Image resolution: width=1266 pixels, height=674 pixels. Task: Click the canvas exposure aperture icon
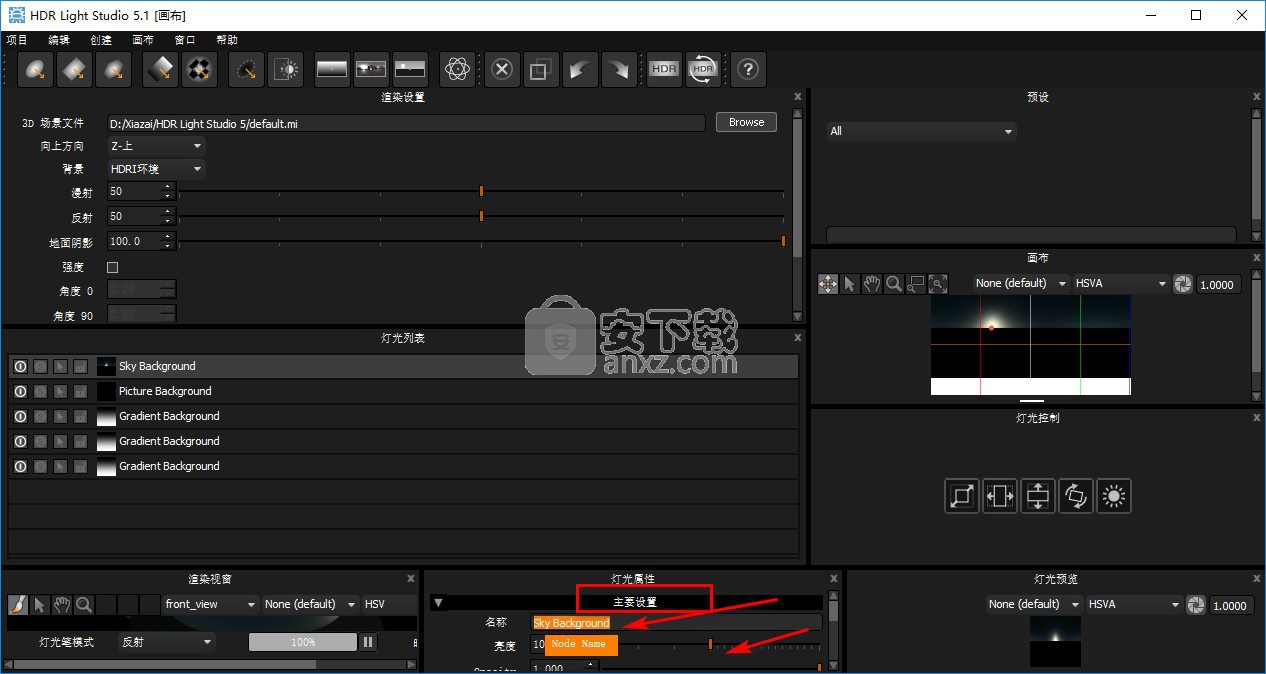point(1183,284)
